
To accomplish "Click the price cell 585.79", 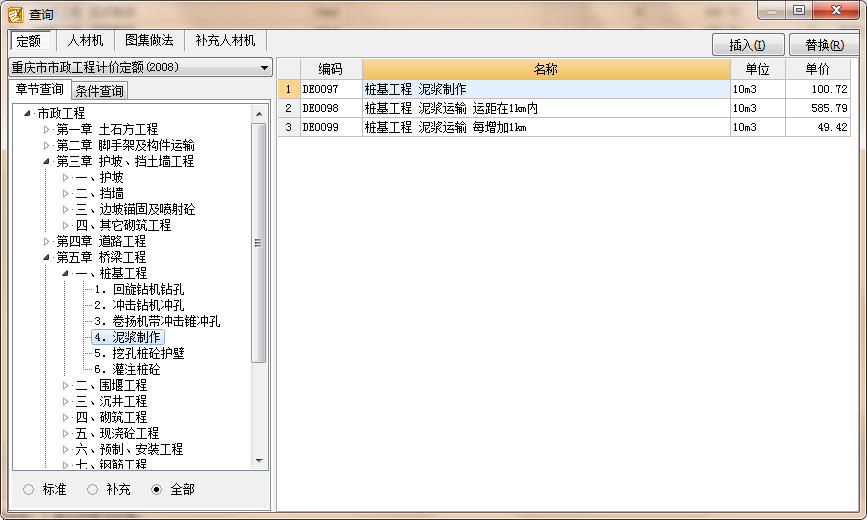I will (x=817, y=108).
